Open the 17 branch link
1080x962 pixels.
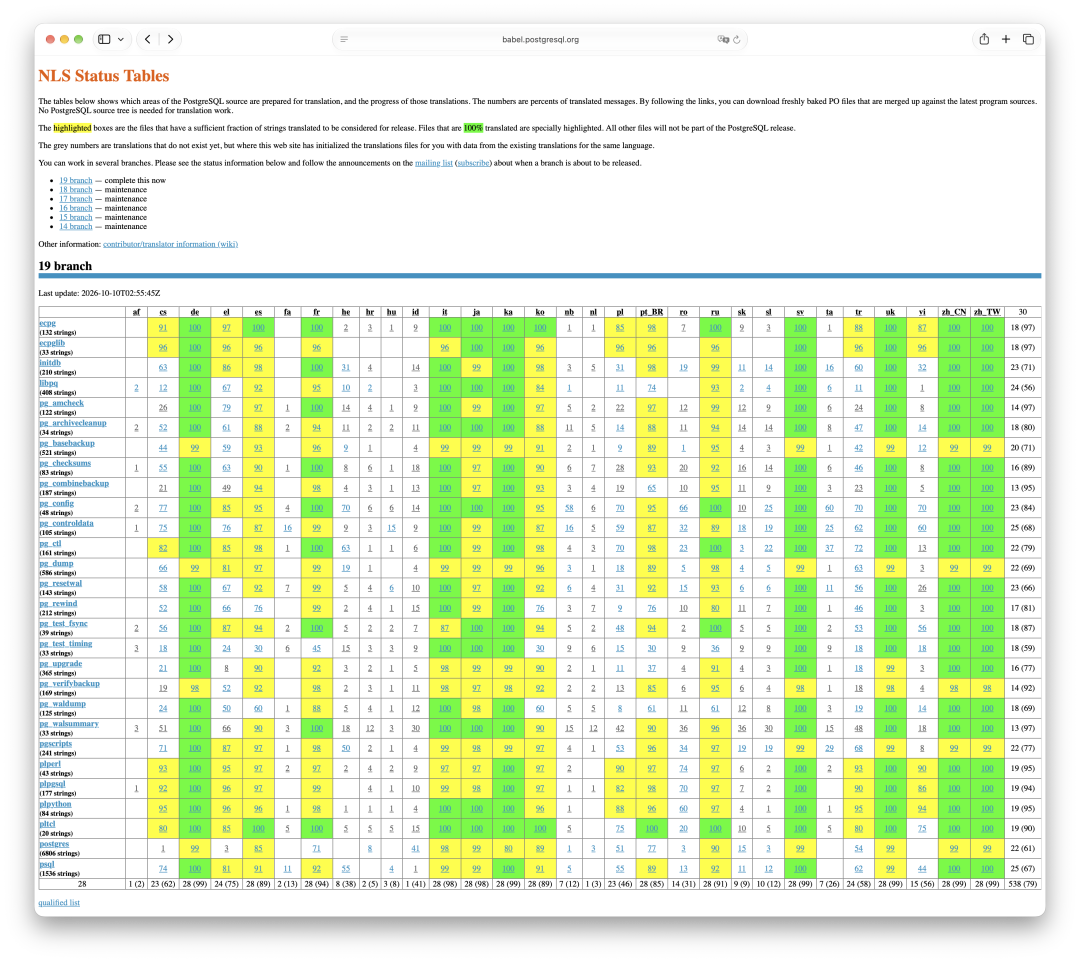point(76,198)
